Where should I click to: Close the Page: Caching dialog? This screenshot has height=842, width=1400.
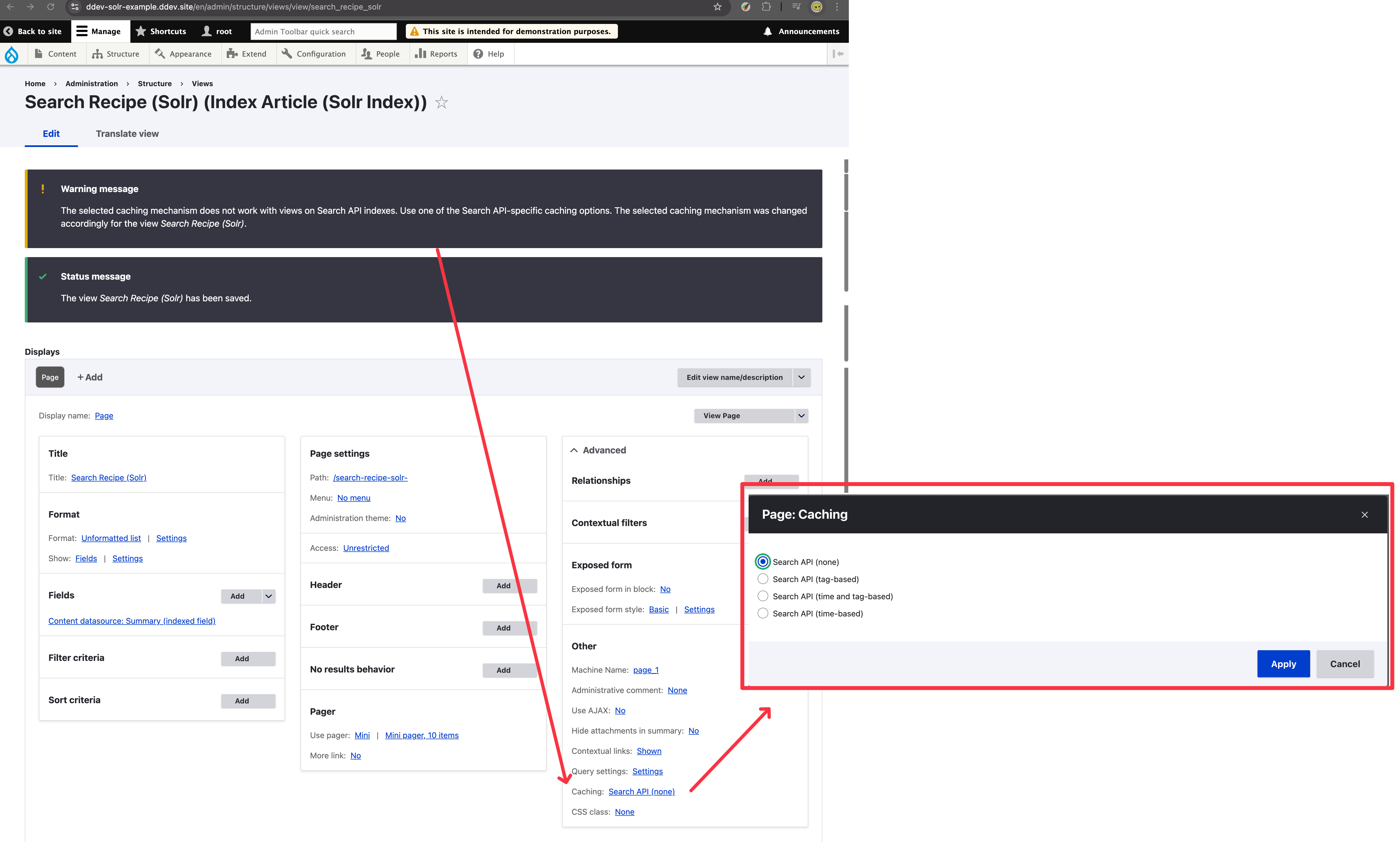point(1364,514)
